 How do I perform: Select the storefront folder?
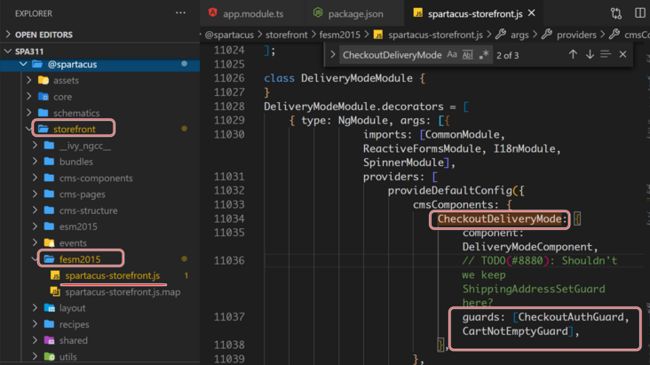pos(74,129)
